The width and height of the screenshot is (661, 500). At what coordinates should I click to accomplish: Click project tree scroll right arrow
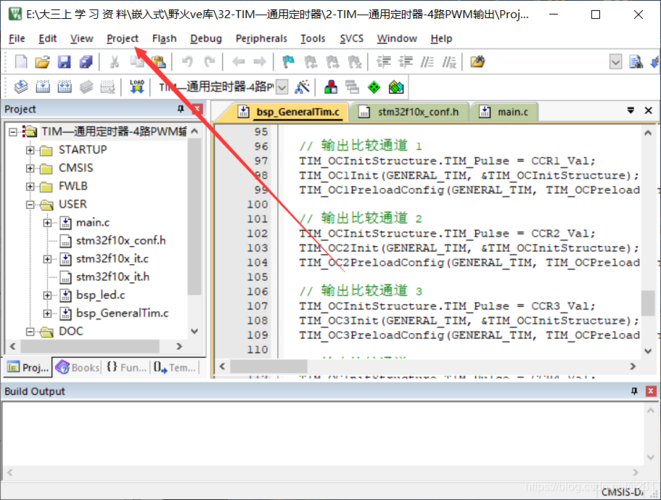point(179,346)
